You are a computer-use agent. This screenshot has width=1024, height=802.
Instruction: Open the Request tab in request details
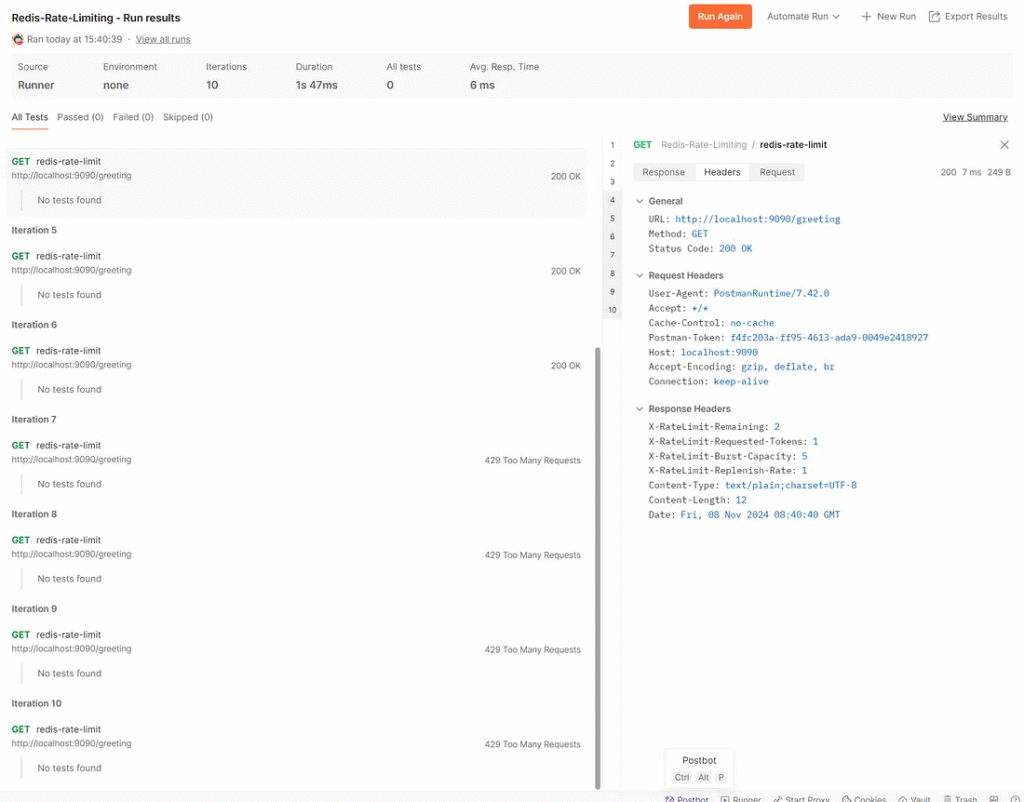pos(777,172)
